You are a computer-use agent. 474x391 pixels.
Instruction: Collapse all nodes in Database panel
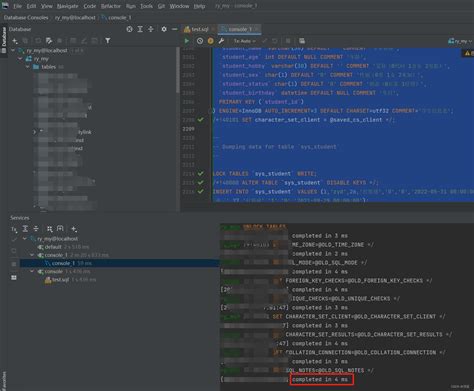(x=151, y=29)
